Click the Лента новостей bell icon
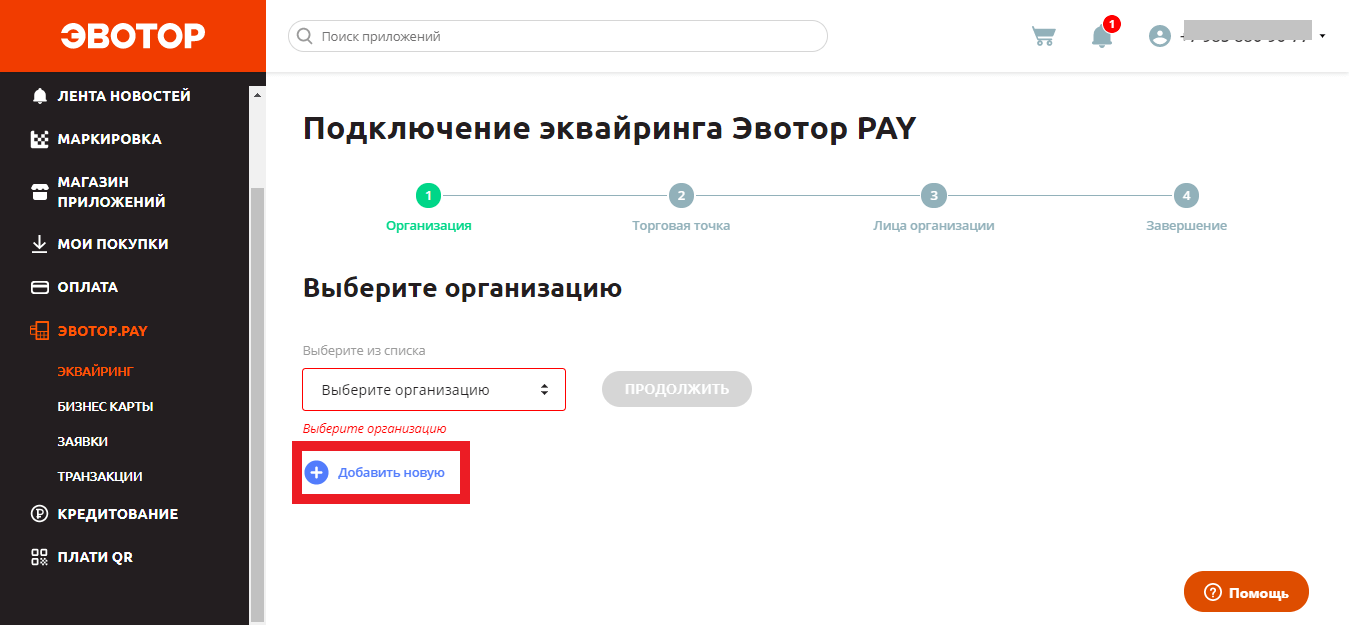The height and width of the screenshot is (625, 1349). [x=40, y=96]
